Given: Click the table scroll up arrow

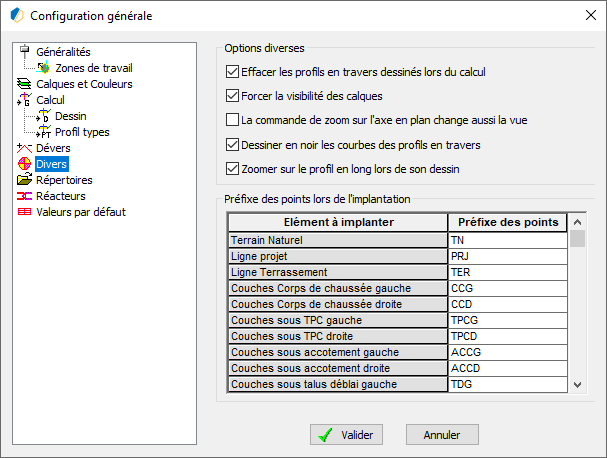Looking at the screenshot, I should click(578, 222).
